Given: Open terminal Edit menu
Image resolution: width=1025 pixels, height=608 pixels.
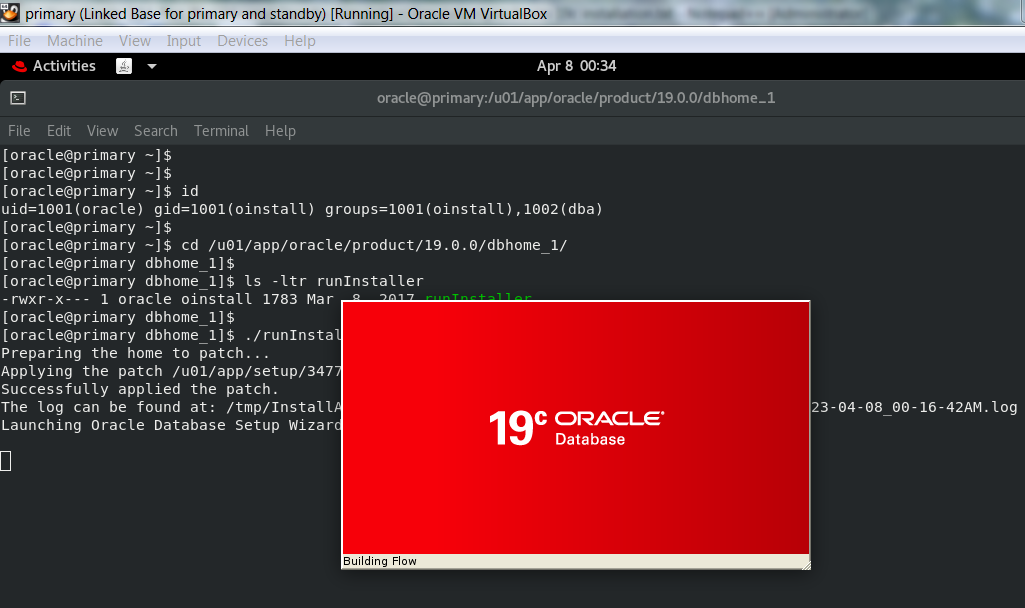Looking at the screenshot, I should pos(59,131).
